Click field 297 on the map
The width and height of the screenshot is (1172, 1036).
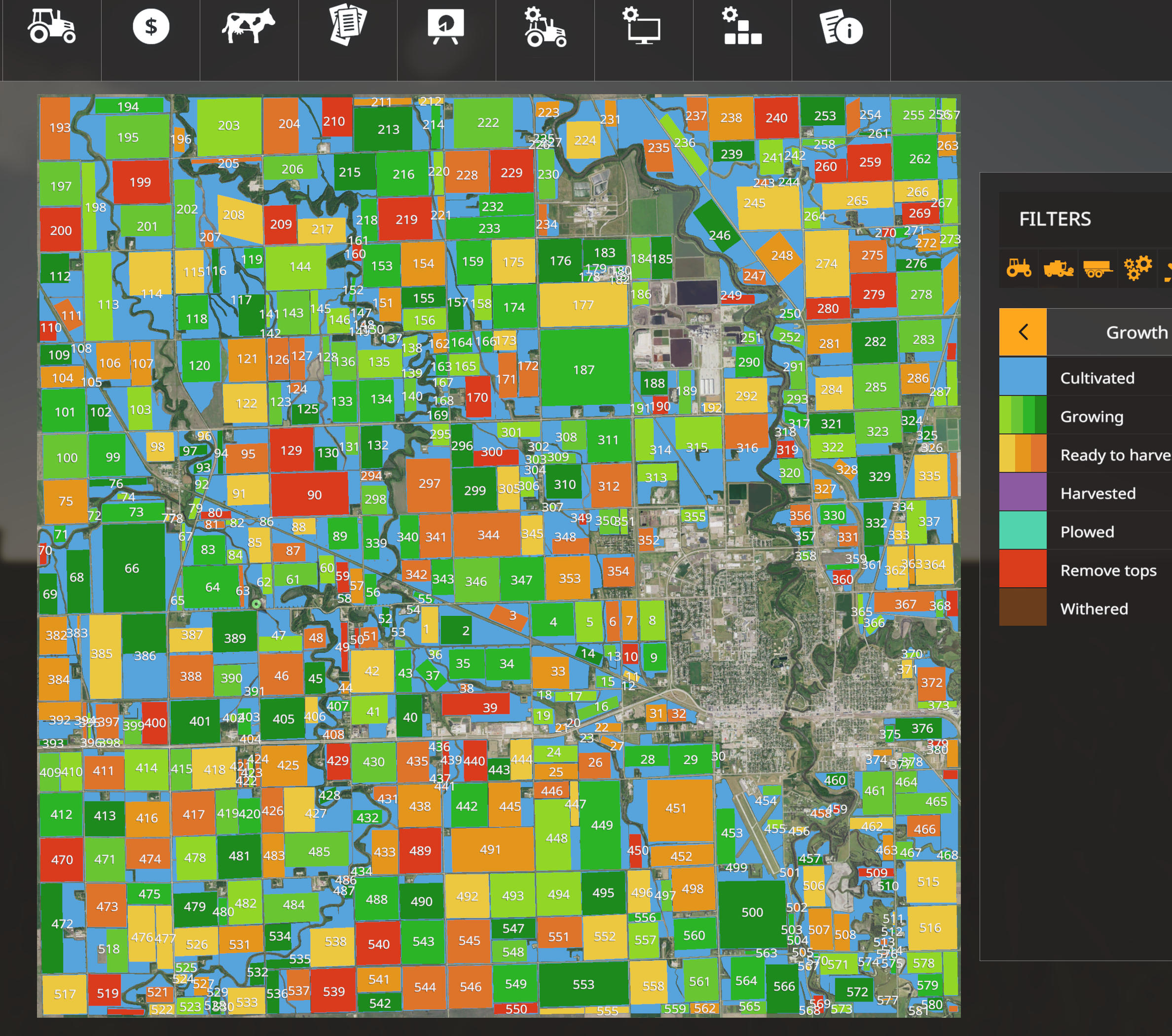point(428,484)
